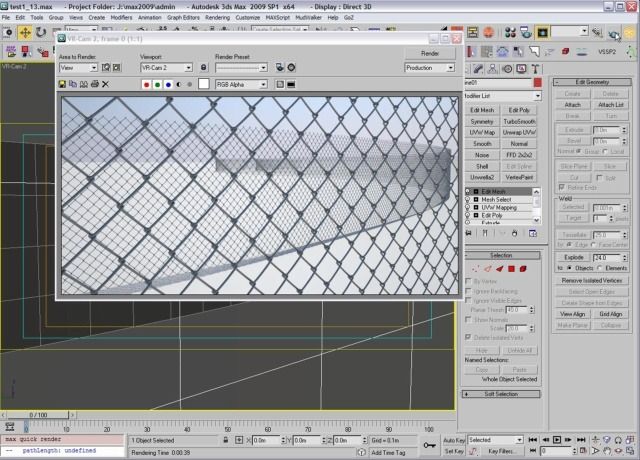Open the Customize menu
This screenshot has width=640, height=460.
tap(248, 18)
